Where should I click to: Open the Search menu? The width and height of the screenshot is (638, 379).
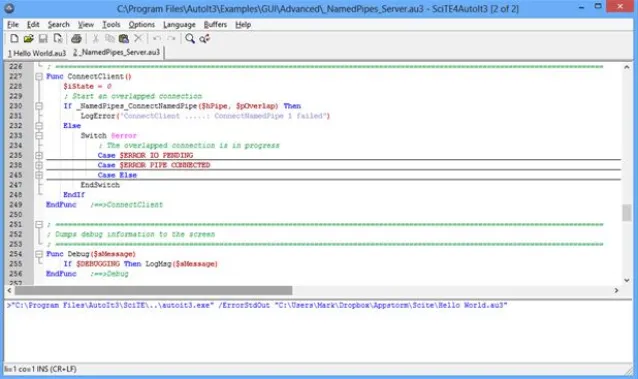pyautogui.click(x=59, y=24)
